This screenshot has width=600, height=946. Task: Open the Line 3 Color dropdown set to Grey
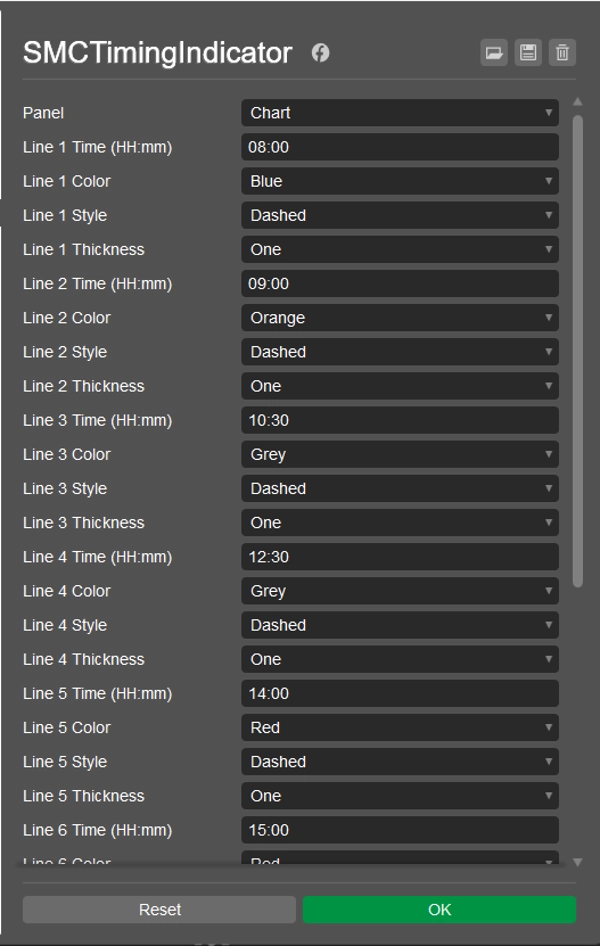click(399, 454)
